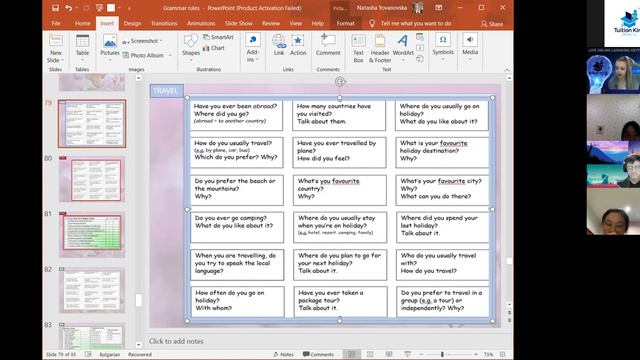Click the Tell me what you want to do box
This screenshot has width=640, height=360.
coord(416,23)
